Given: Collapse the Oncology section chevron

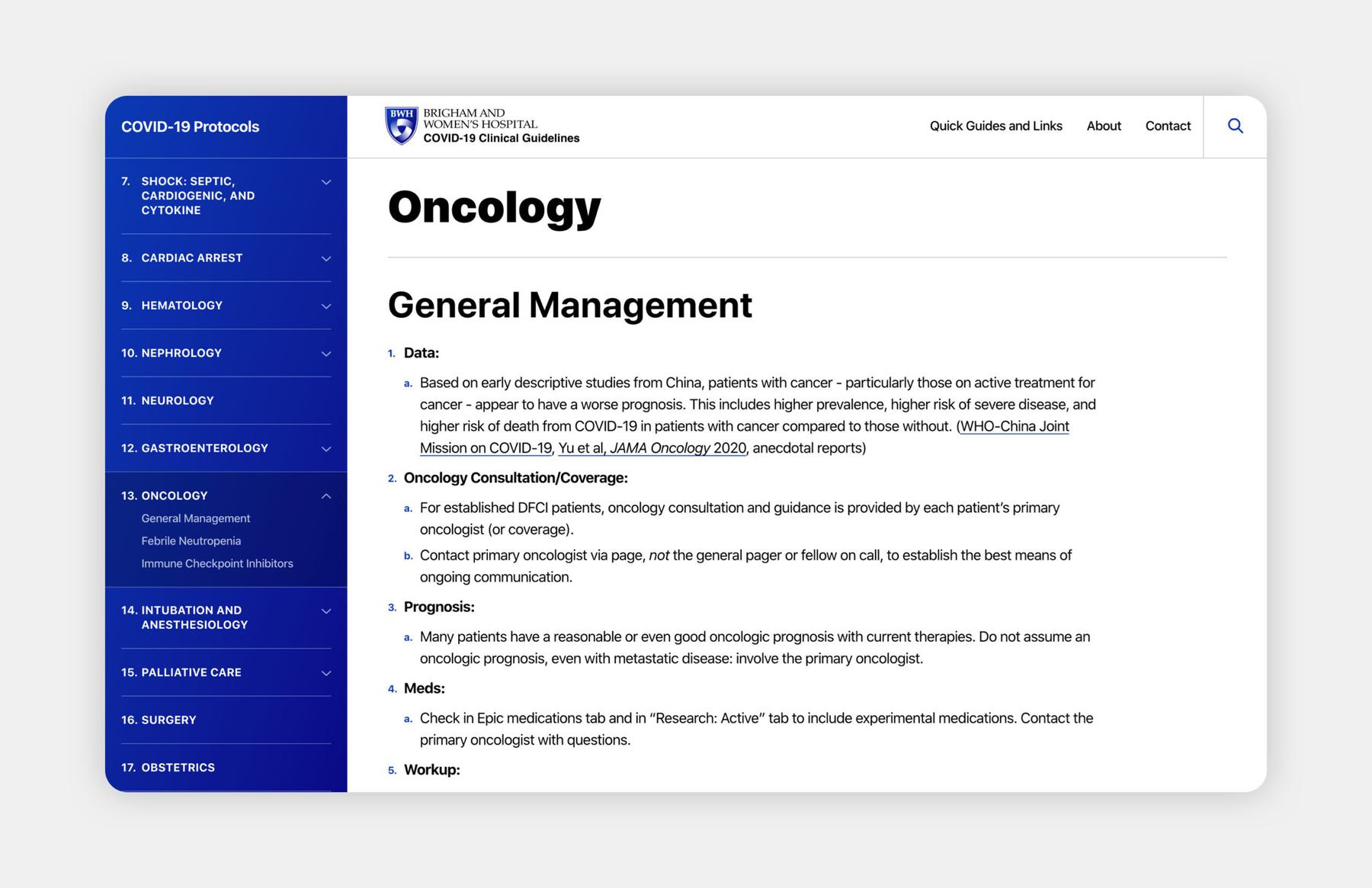Looking at the screenshot, I should coord(326,496).
